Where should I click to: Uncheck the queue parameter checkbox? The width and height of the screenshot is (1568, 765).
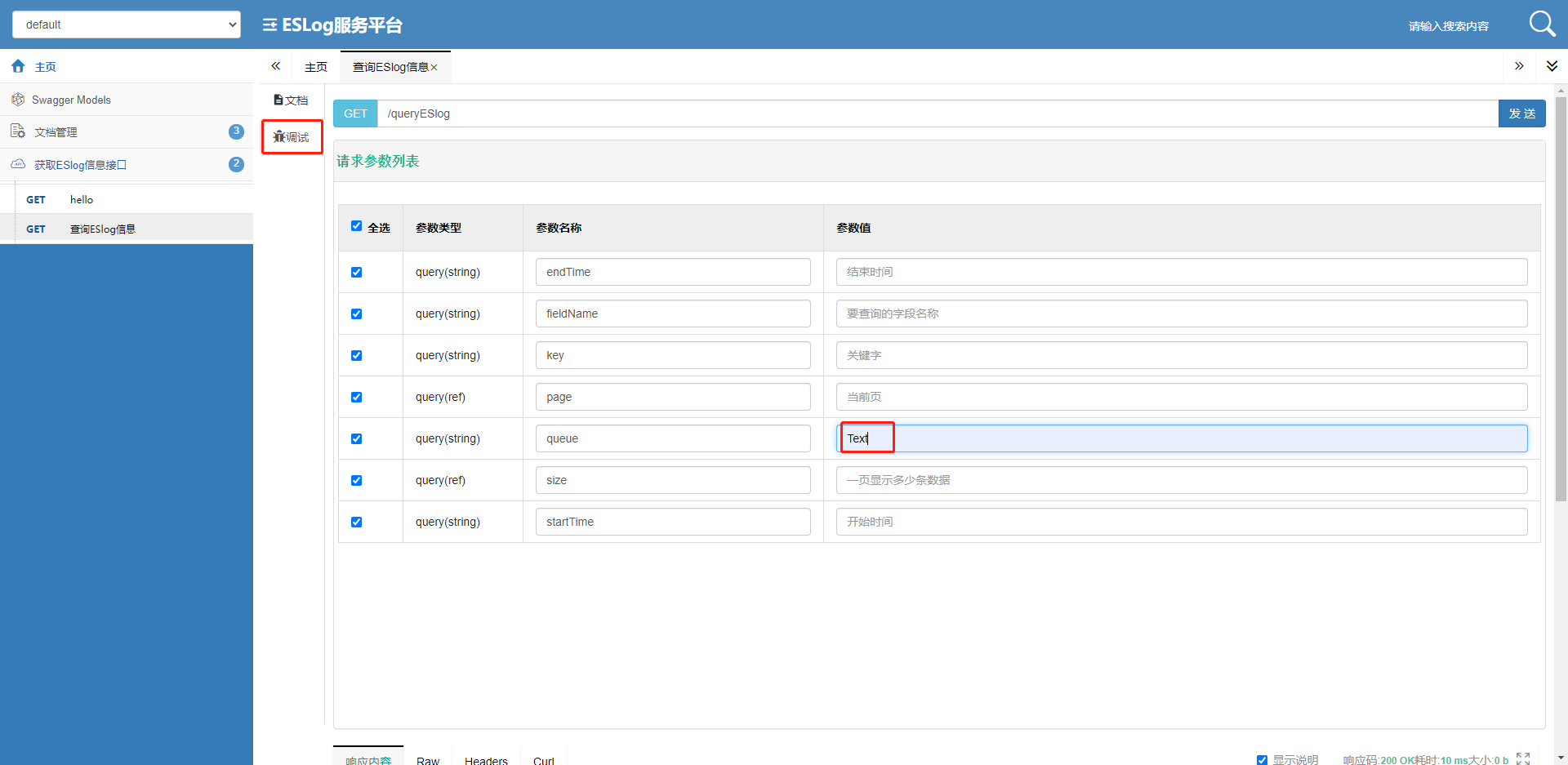357,438
